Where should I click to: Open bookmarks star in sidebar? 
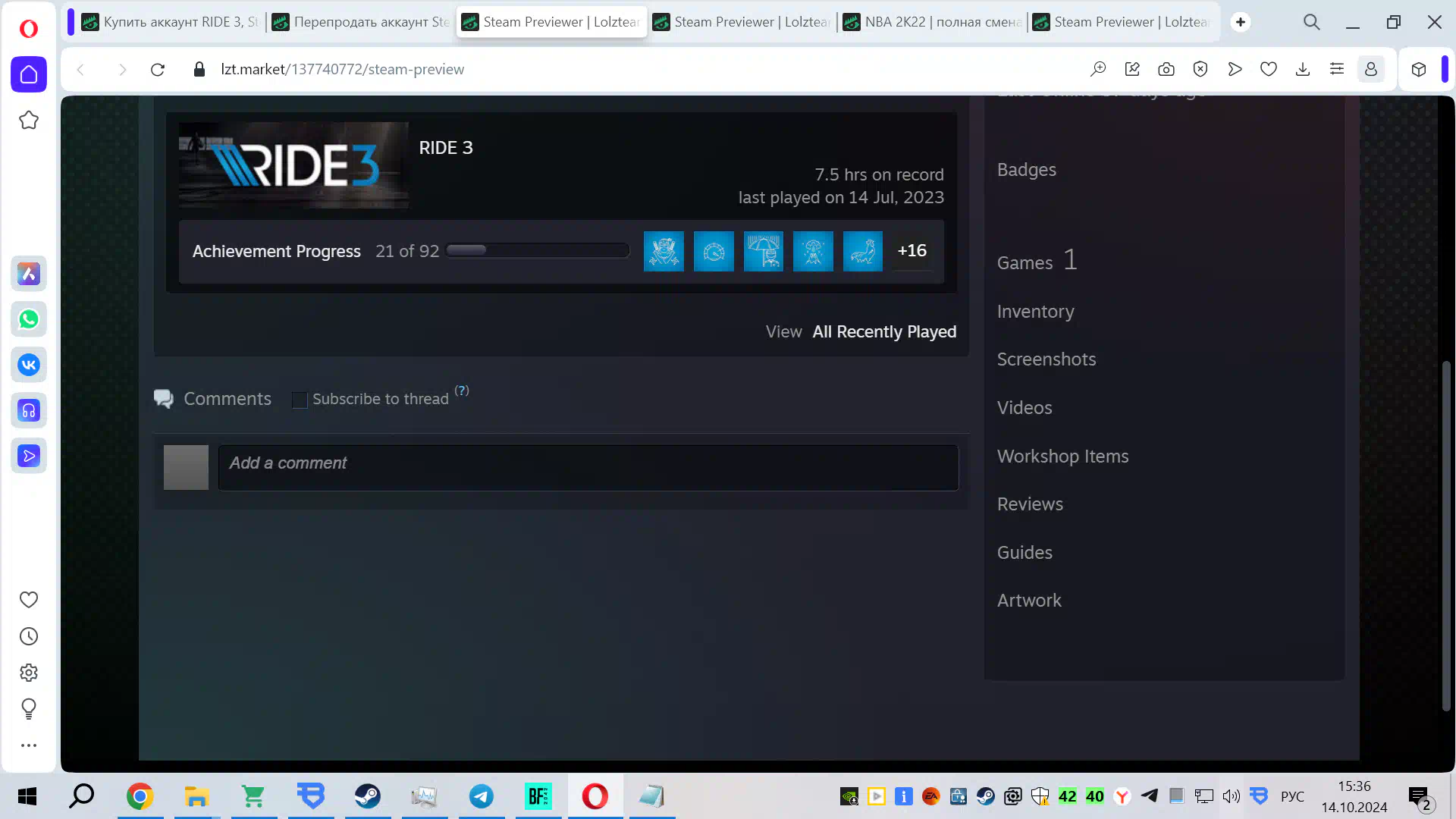click(x=29, y=120)
